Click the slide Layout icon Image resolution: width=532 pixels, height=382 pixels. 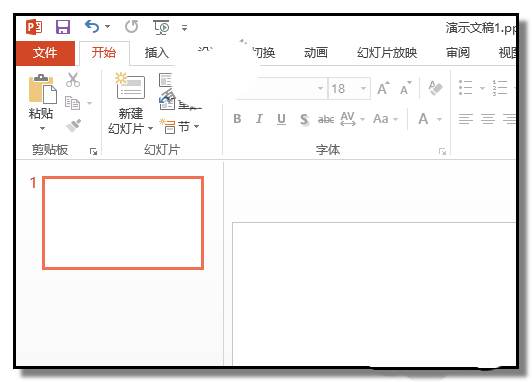click(x=166, y=80)
